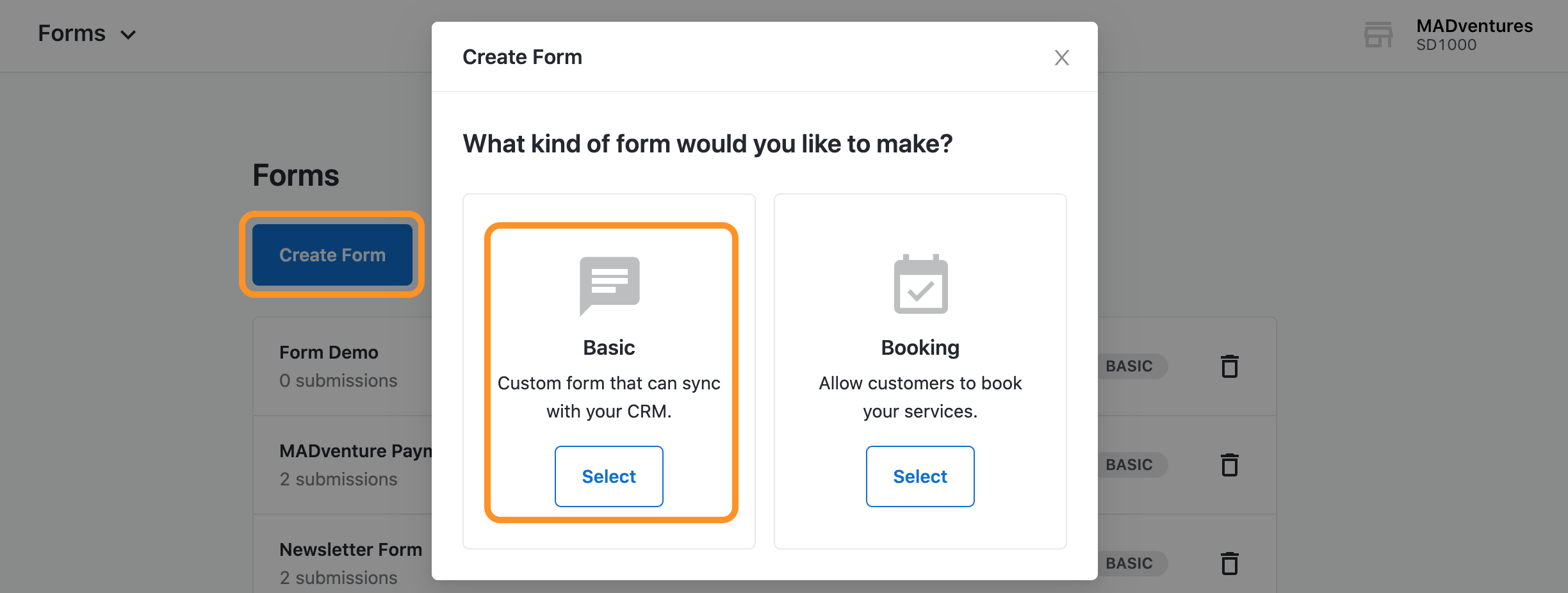Delete Form Demo using its trash icon
The width and height of the screenshot is (1568, 593).
coord(1229,366)
